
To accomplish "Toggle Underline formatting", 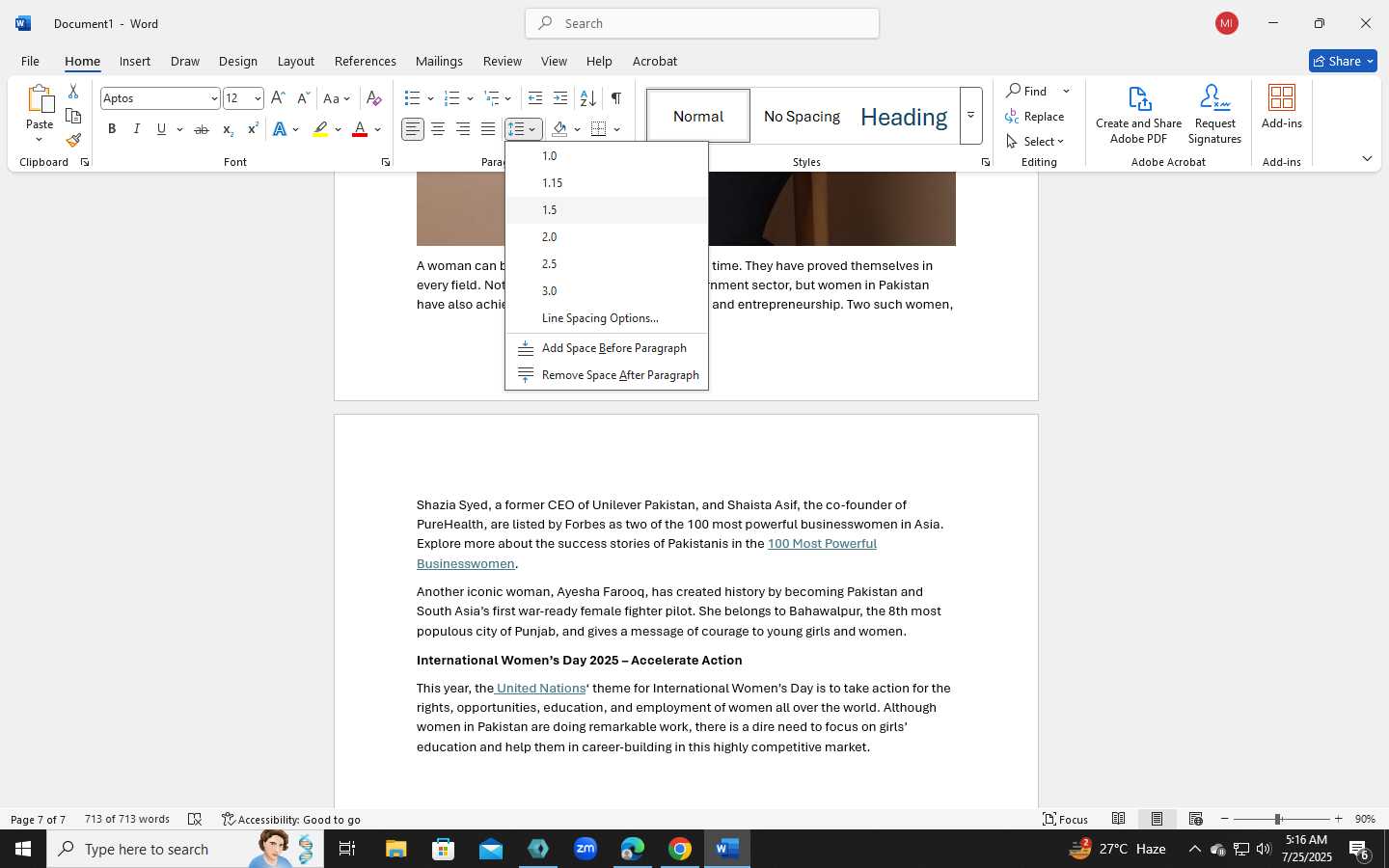I will coord(162,129).
